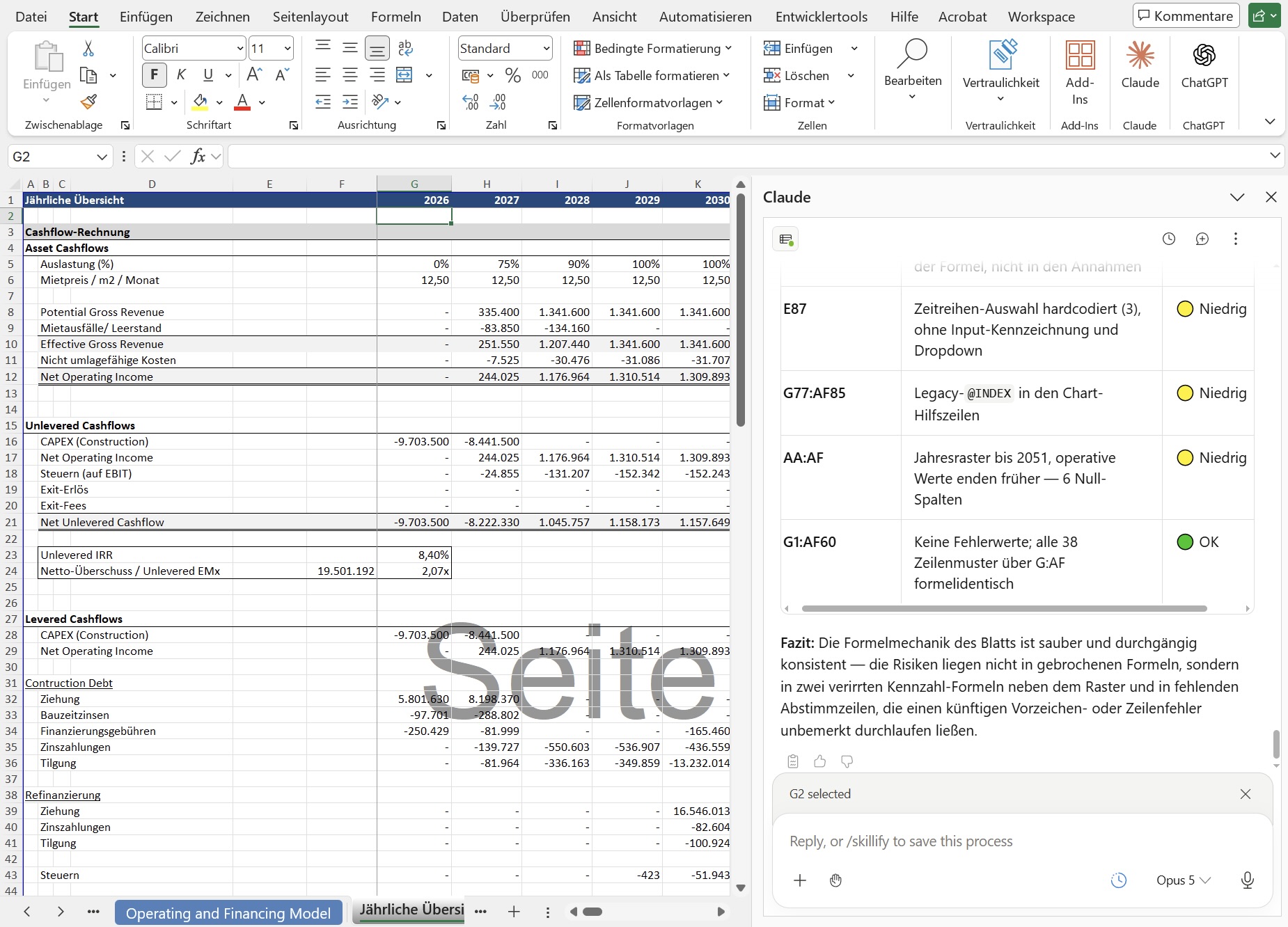Open chat history clock icon in Claude pane
1288x927 pixels.
pyautogui.click(x=1169, y=239)
